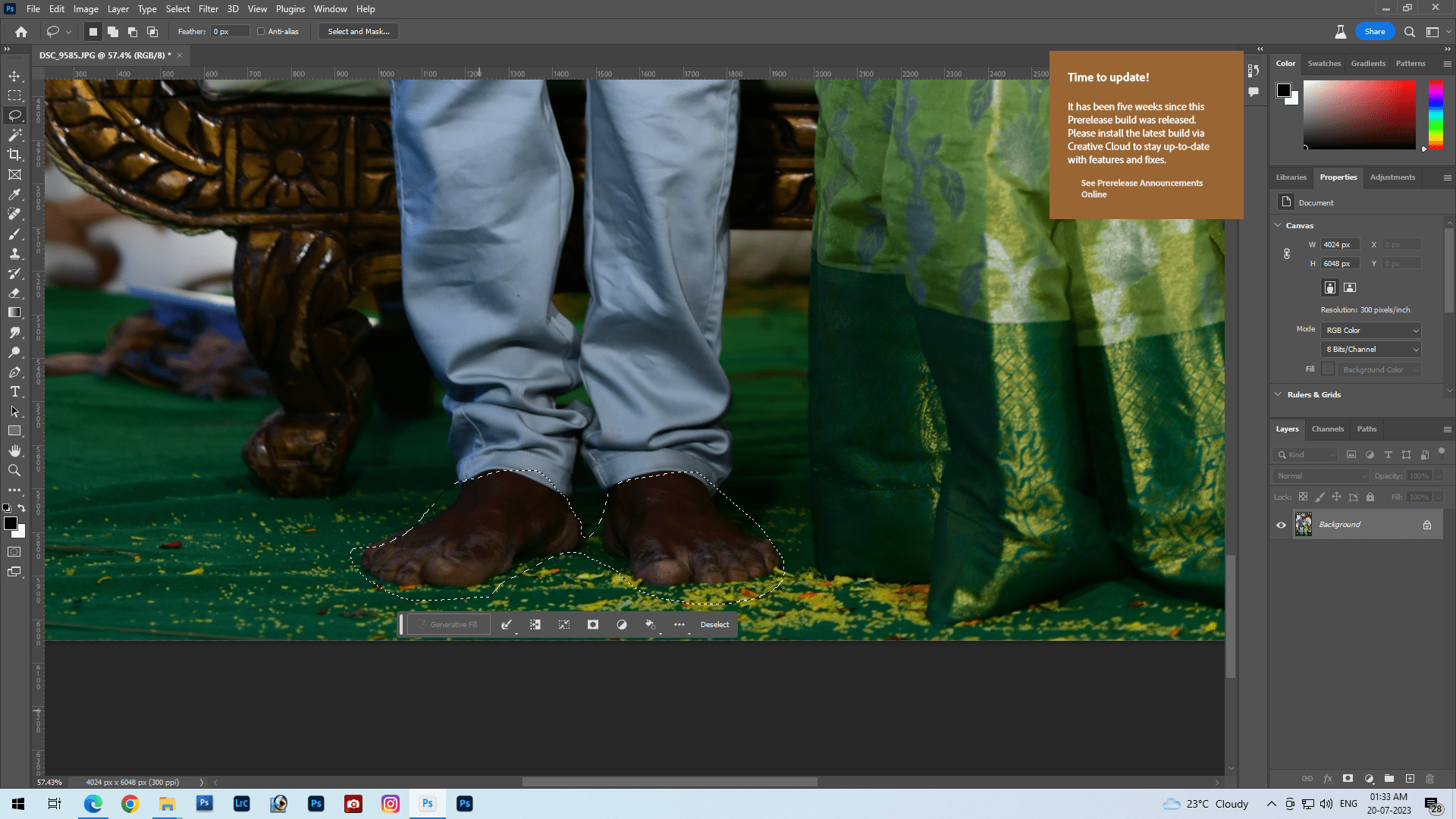The width and height of the screenshot is (1456, 819).
Task: Select the Move tool
Action: (x=15, y=75)
